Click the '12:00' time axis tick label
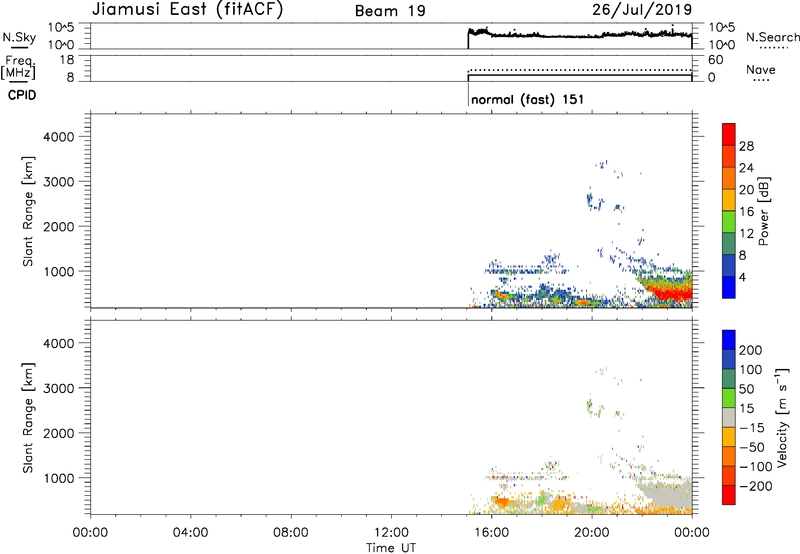 pos(391,533)
